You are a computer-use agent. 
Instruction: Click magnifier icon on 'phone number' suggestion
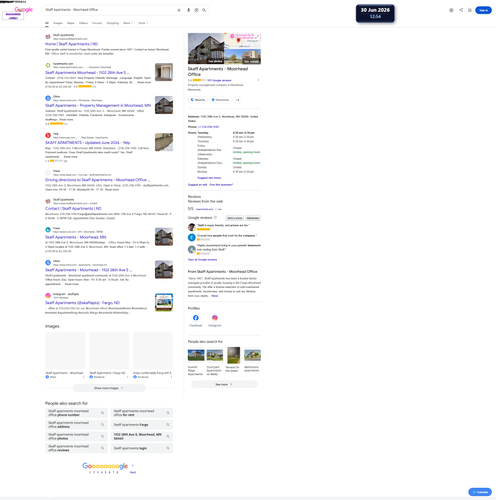coord(103,413)
